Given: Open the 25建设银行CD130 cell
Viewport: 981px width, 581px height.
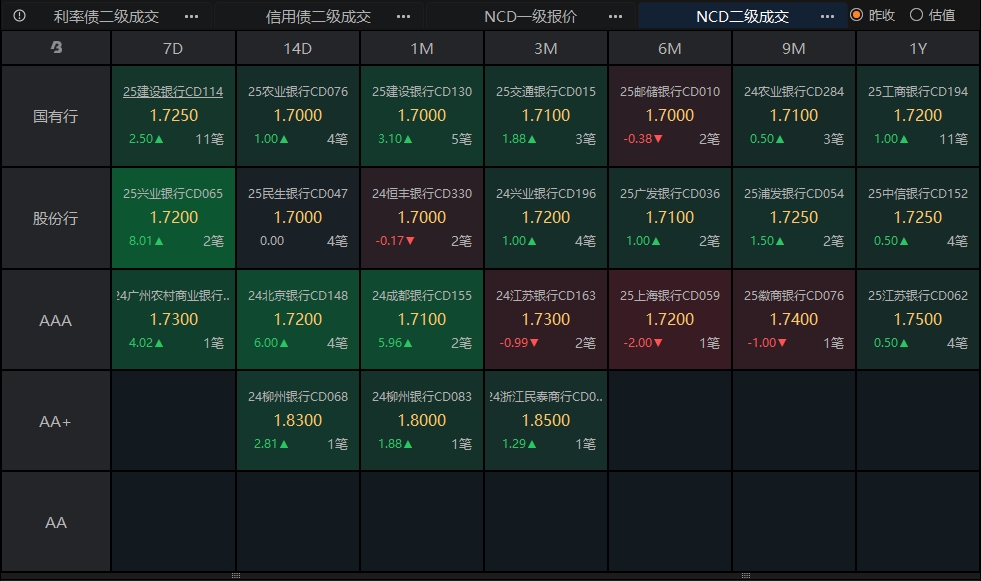Looking at the screenshot, I should point(422,116).
